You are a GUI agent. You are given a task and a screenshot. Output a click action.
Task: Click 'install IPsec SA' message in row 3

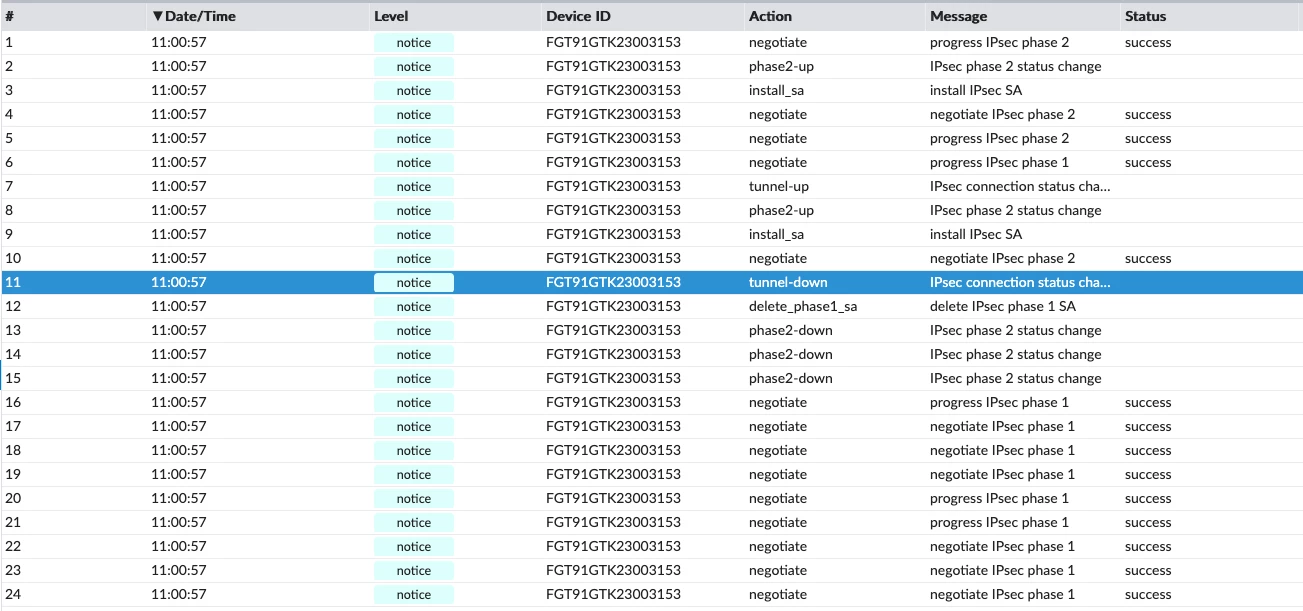976,90
